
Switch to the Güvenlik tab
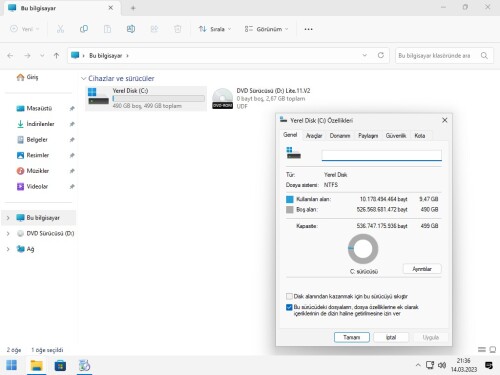click(x=396, y=136)
